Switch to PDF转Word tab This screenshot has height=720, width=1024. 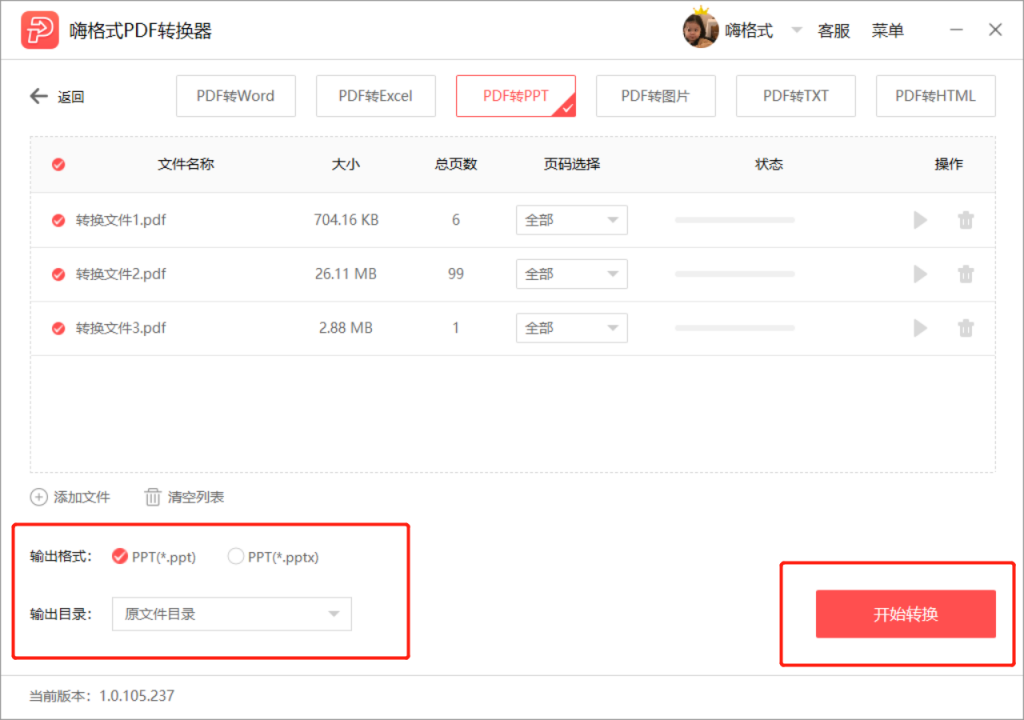236,96
